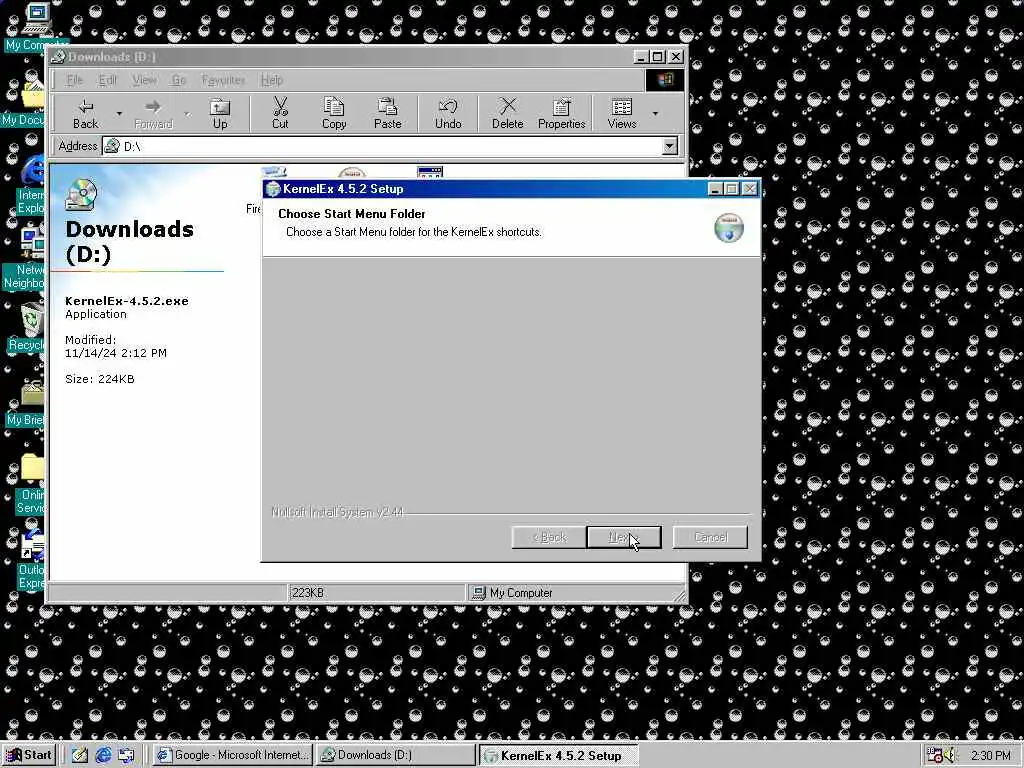Click the notepad-style Quick Launch icon
The height and width of the screenshot is (768, 1024).
(x=80, y=755)
